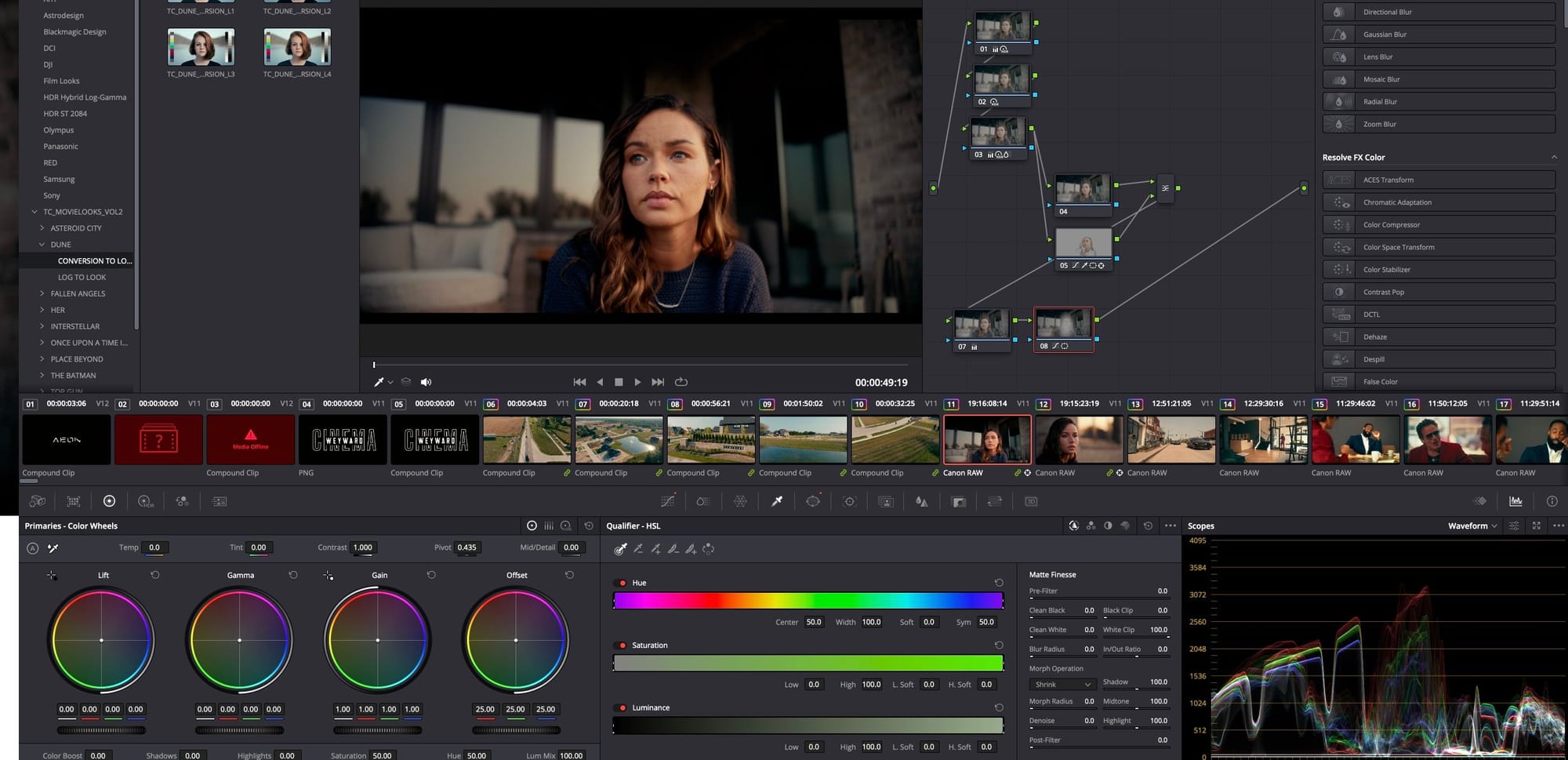Screen dimensions: 1568x760
Task: Open the Tracker palette icon
Action: click(x=849, y=501)
